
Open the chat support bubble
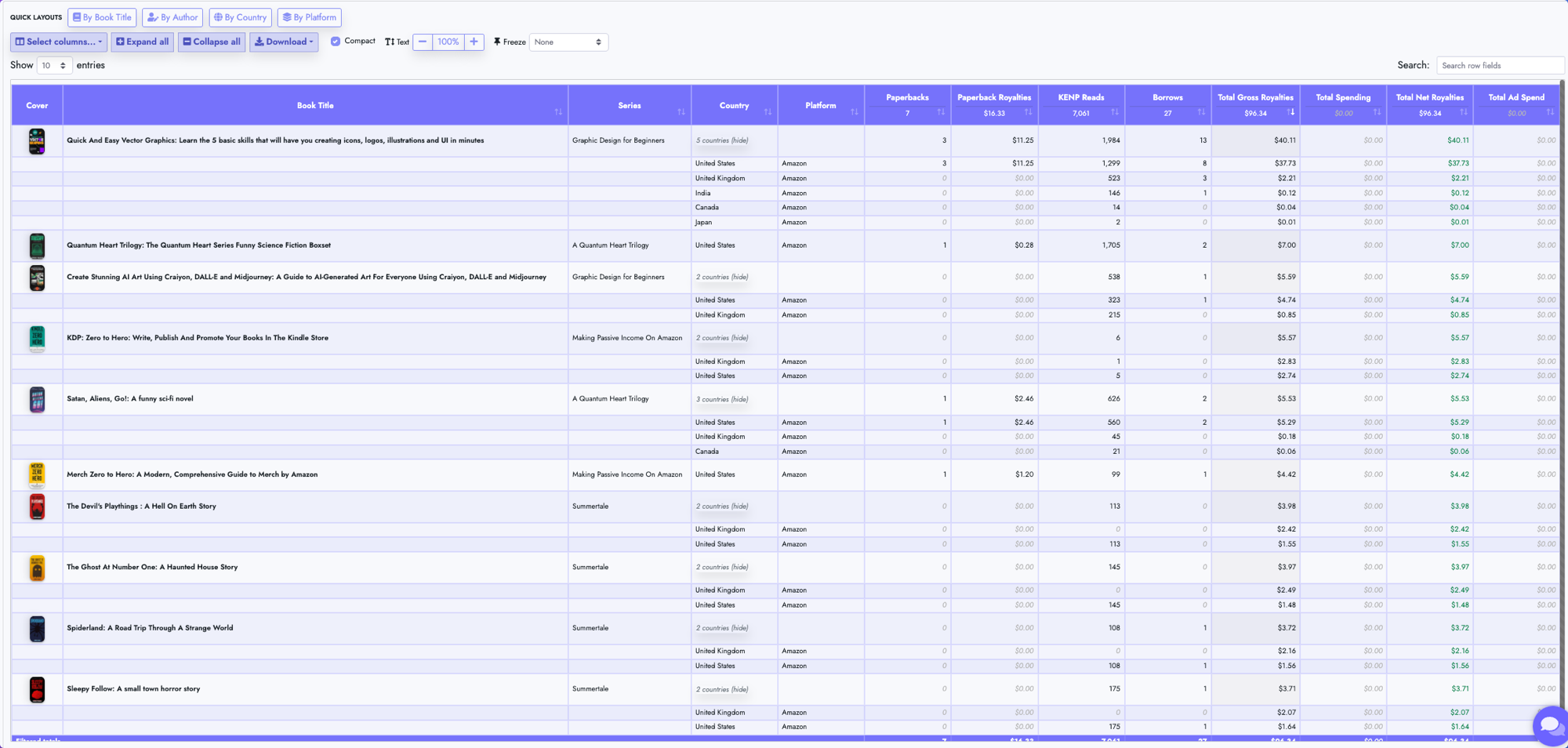tap(1550, 725)
